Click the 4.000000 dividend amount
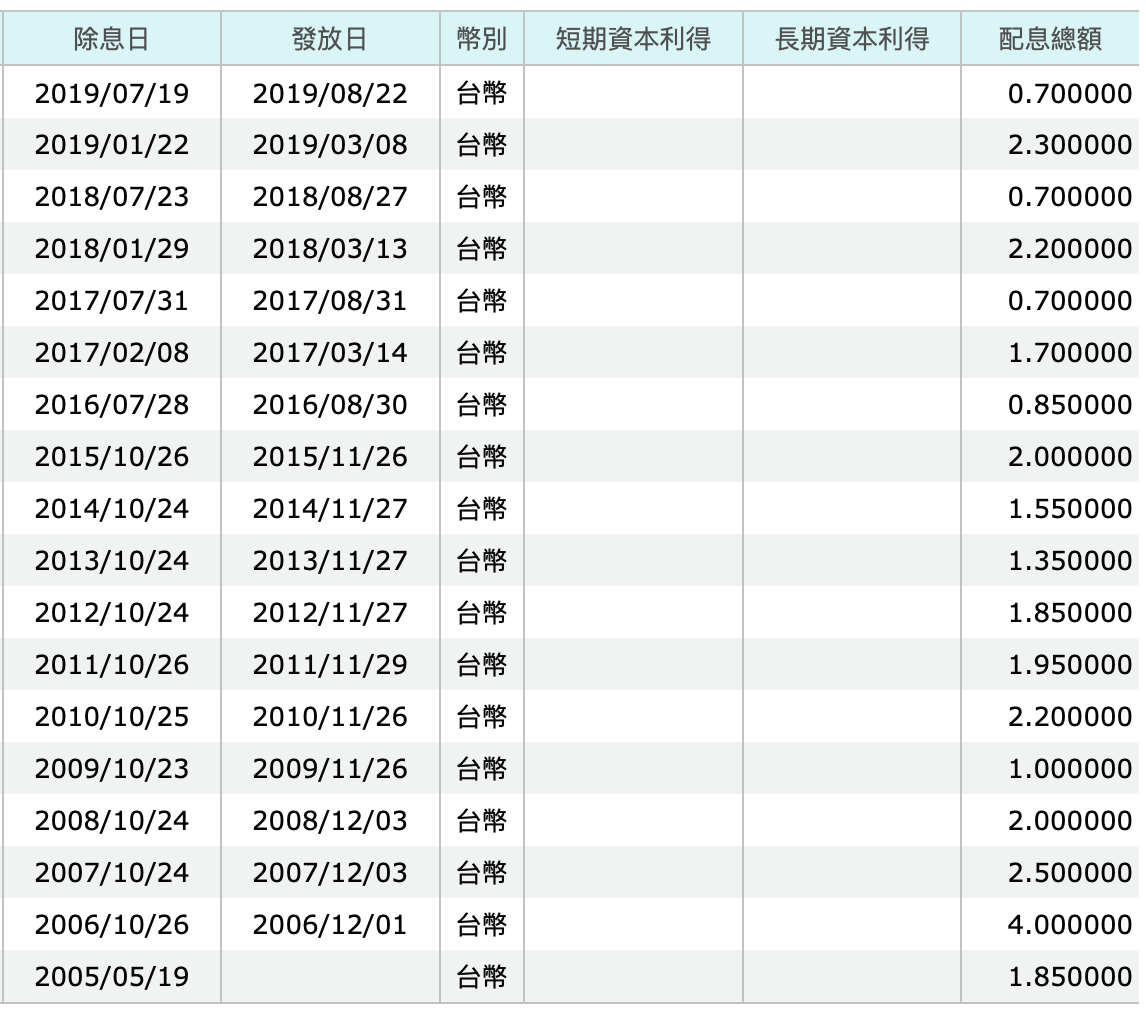 1070,924
